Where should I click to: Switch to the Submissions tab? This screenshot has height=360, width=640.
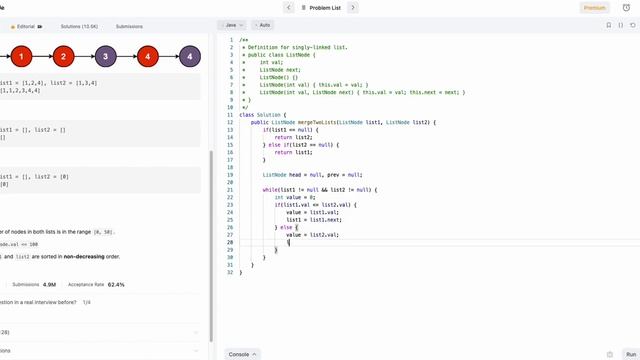129,27
